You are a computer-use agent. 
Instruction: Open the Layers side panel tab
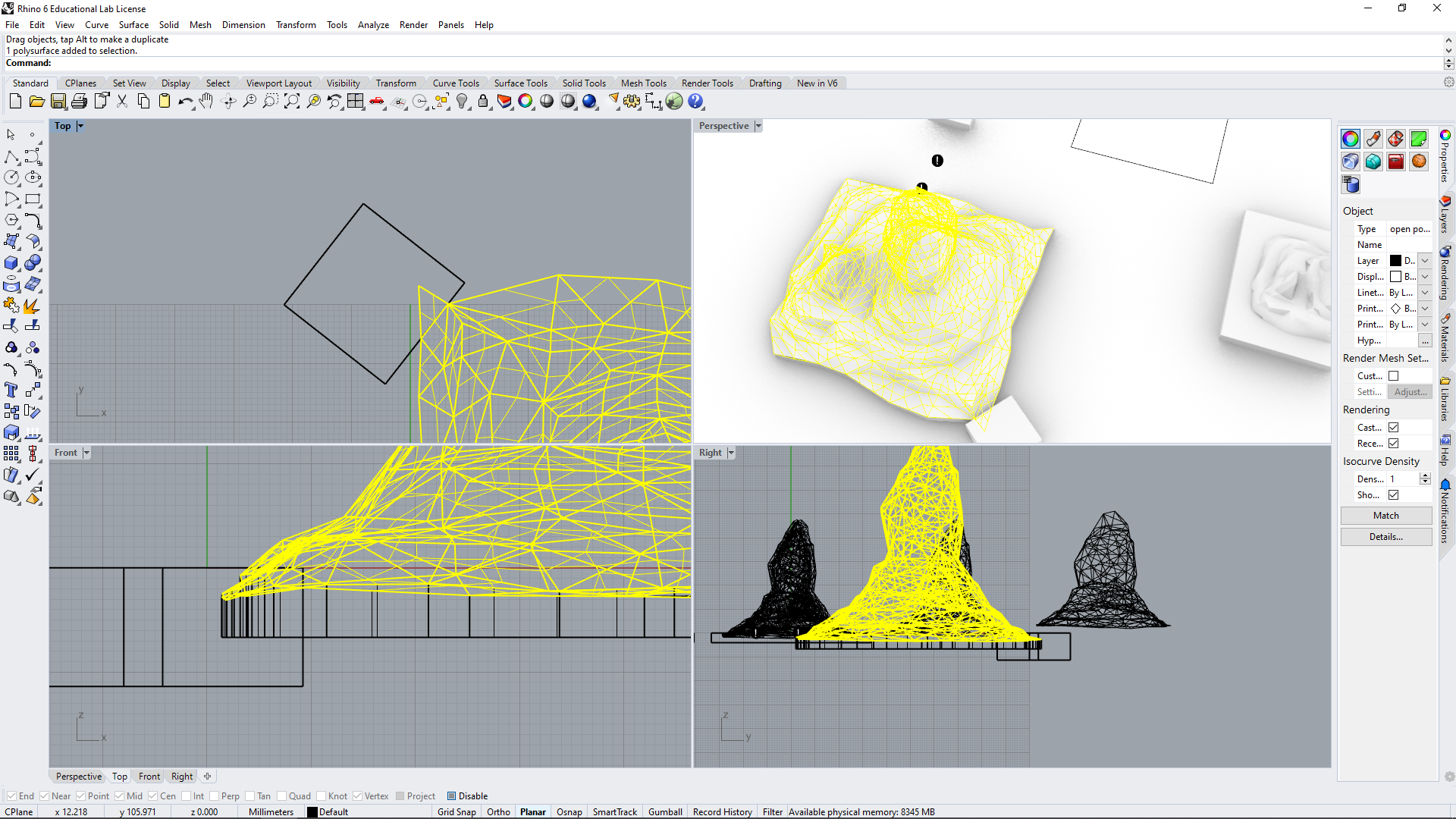point(1445,216)
